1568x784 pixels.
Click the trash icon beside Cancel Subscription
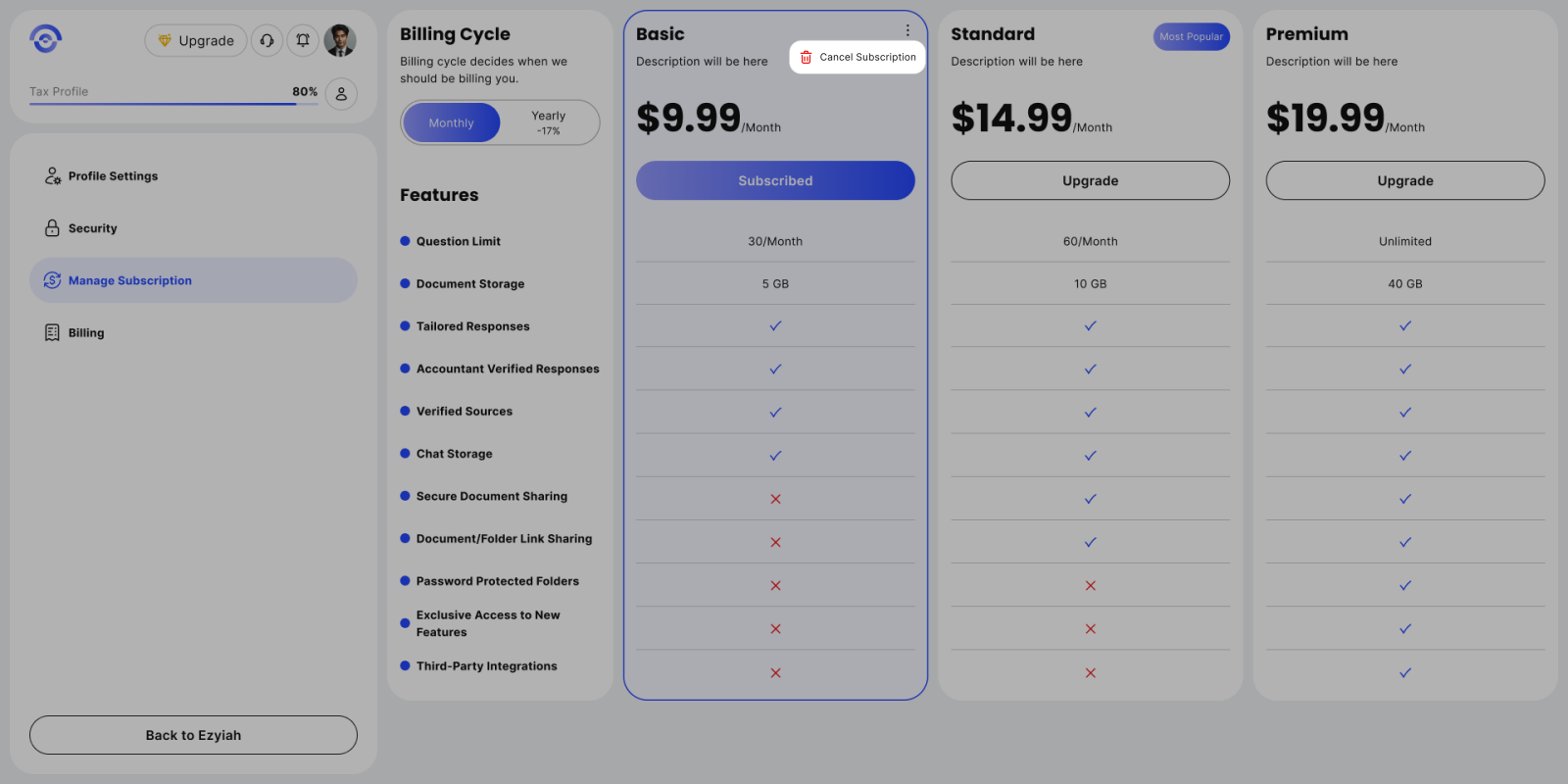[x=806, y=58]
